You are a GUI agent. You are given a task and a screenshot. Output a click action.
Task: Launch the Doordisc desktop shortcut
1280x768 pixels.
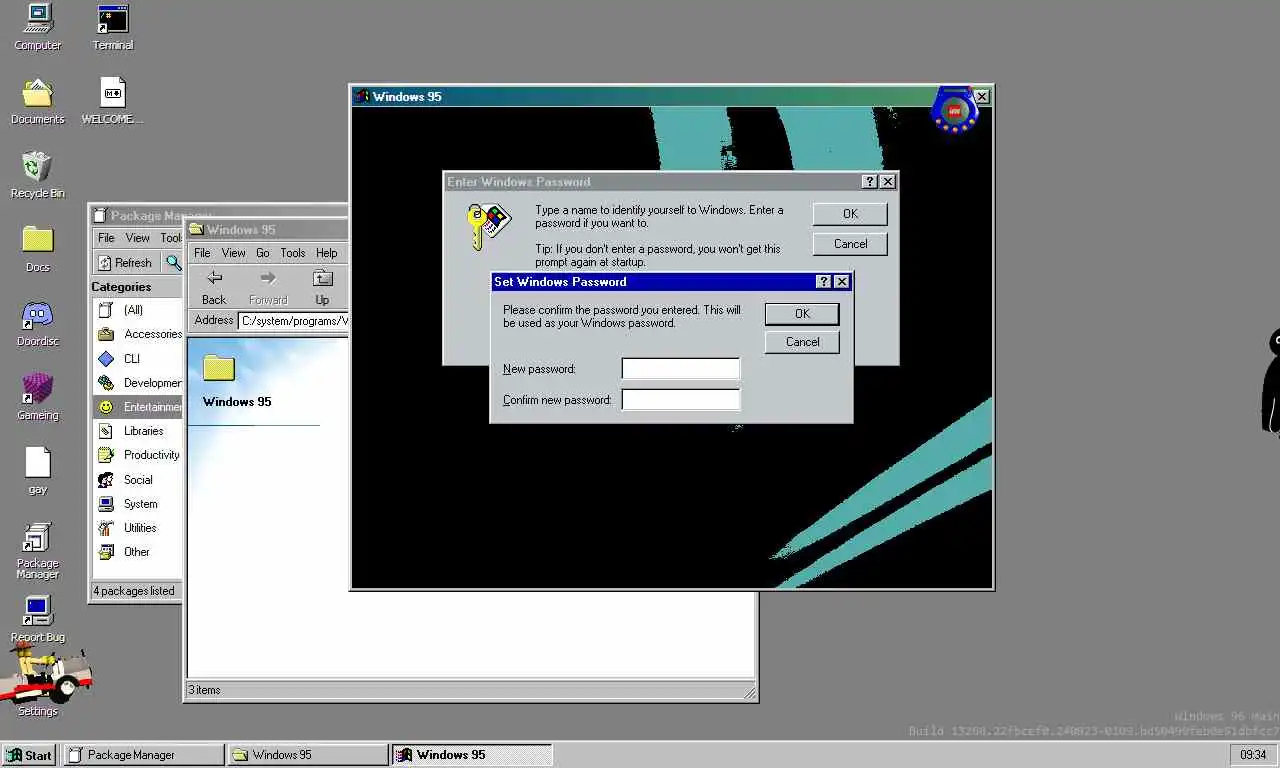point(37,323)
